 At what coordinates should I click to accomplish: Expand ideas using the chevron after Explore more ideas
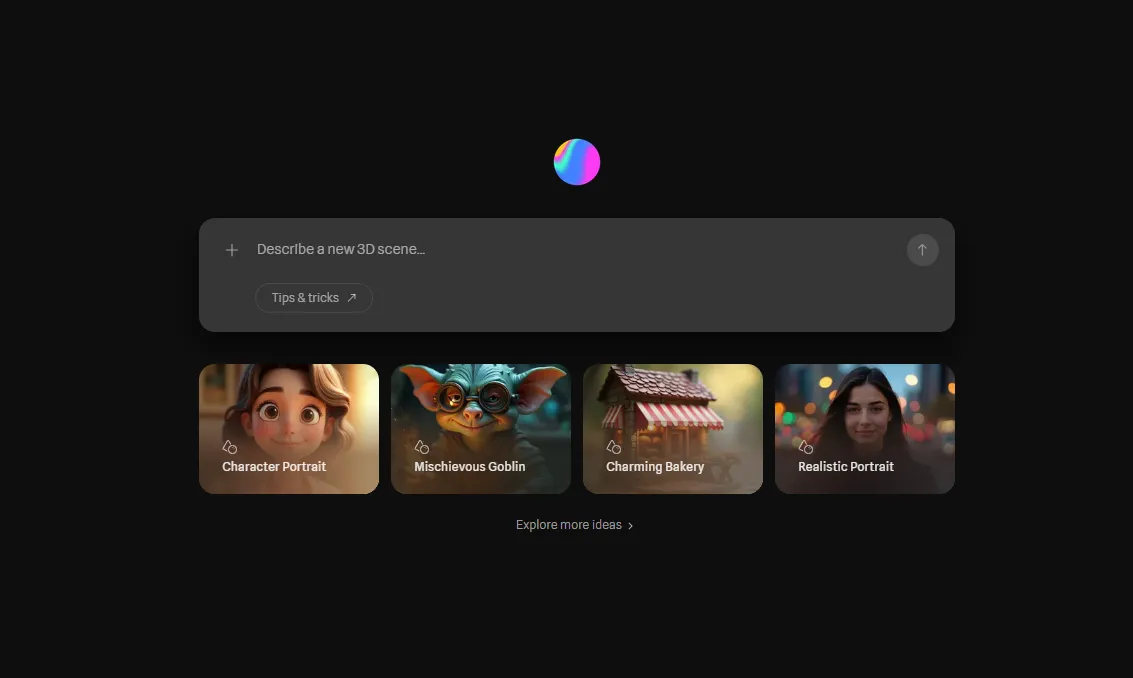click(630, 526)
